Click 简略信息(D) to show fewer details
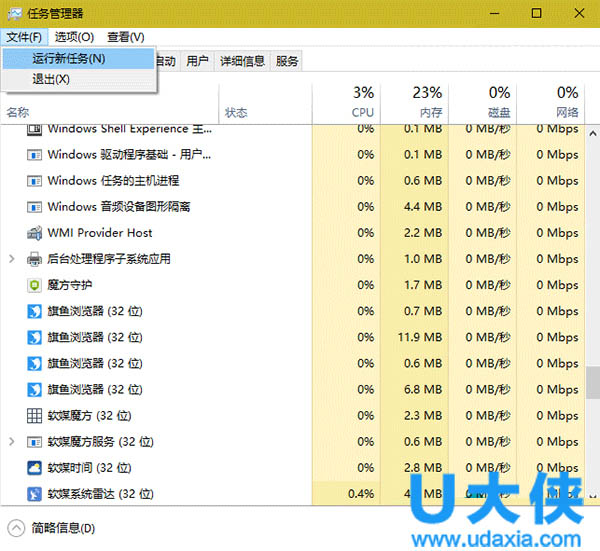This screenshot has height=551, width=600. [63, 528]
